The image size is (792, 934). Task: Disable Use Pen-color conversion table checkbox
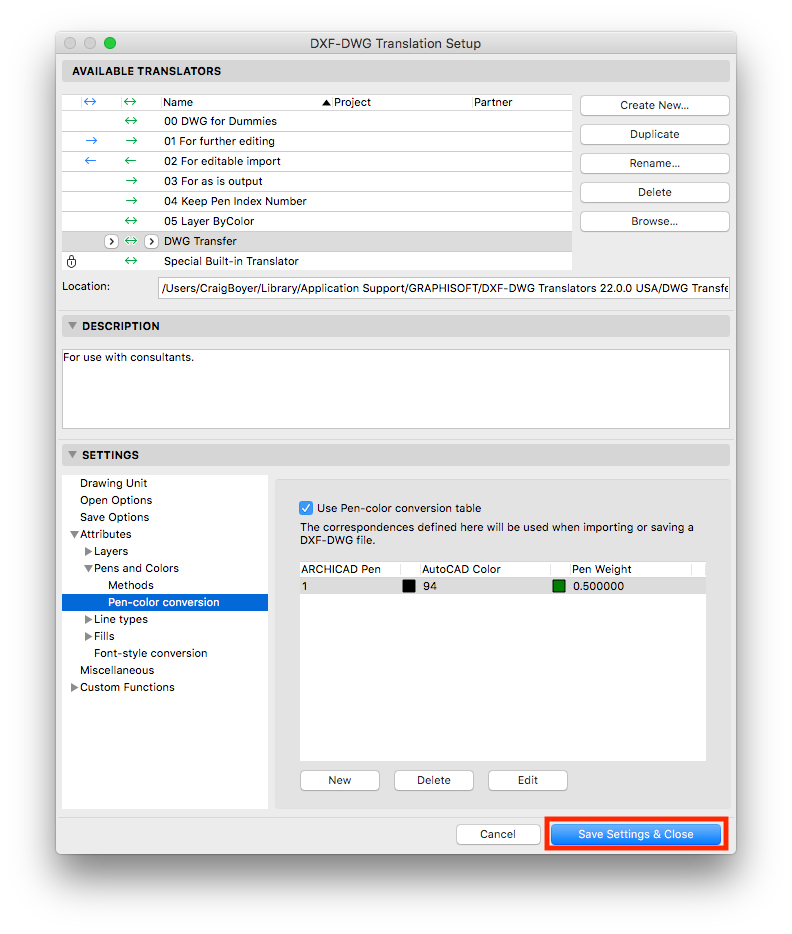pyautogui.click(x=305, y=508)
